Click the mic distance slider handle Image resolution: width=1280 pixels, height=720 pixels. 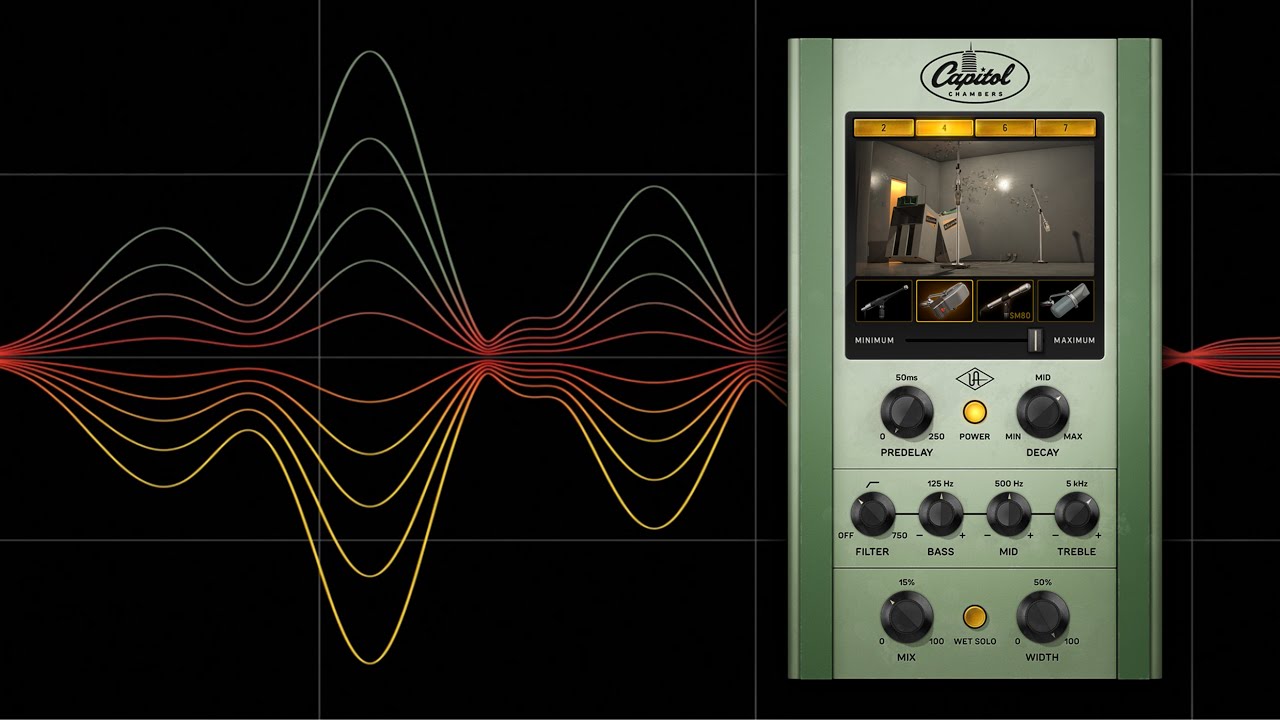[1035, 340]
